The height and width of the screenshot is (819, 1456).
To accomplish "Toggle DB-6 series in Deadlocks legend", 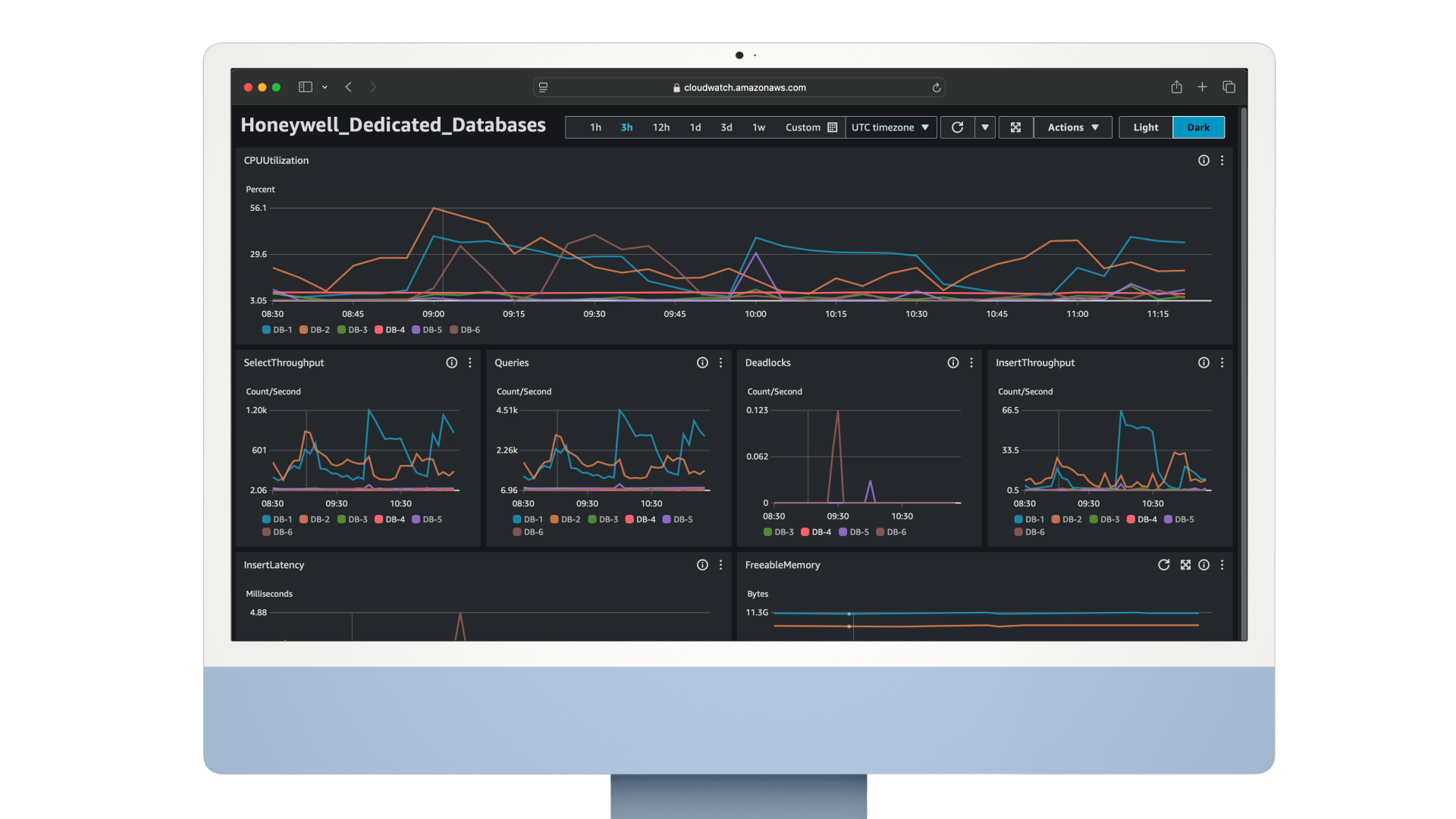I will coord(891,532).
